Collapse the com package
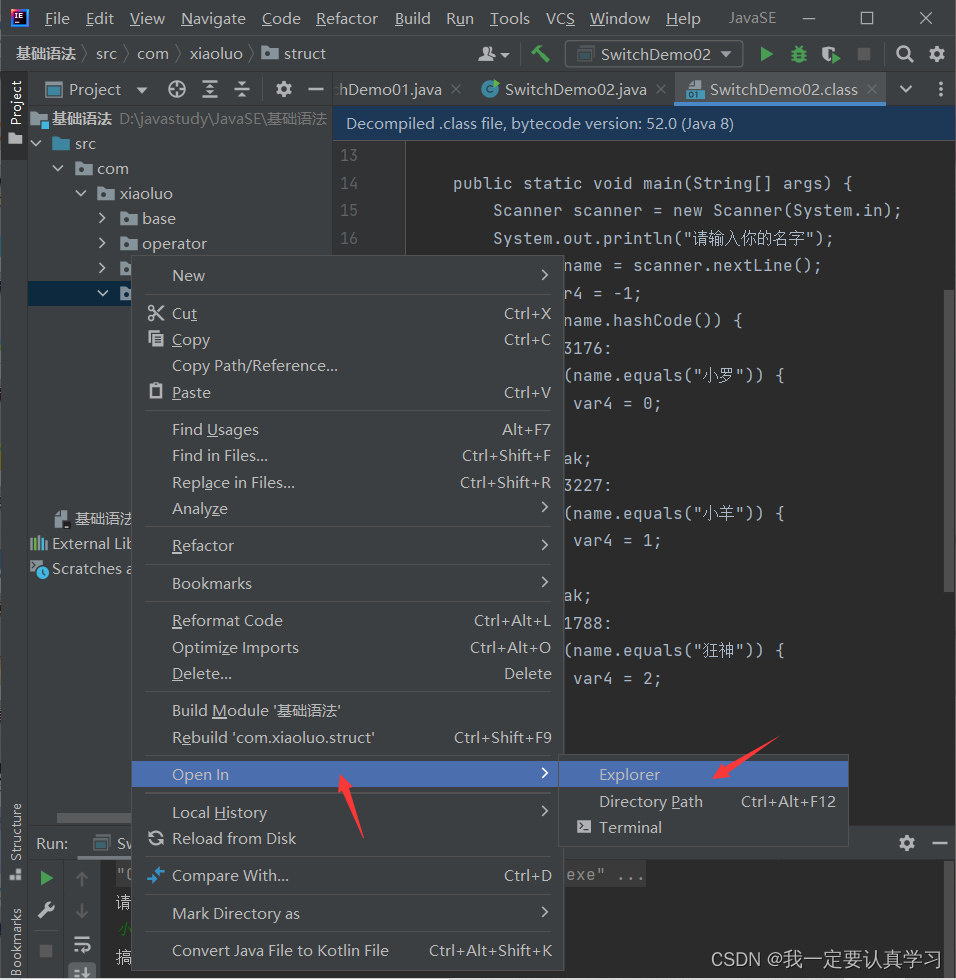Image resolution: width=956 pixels, height=980 pixels. point(58,169)
